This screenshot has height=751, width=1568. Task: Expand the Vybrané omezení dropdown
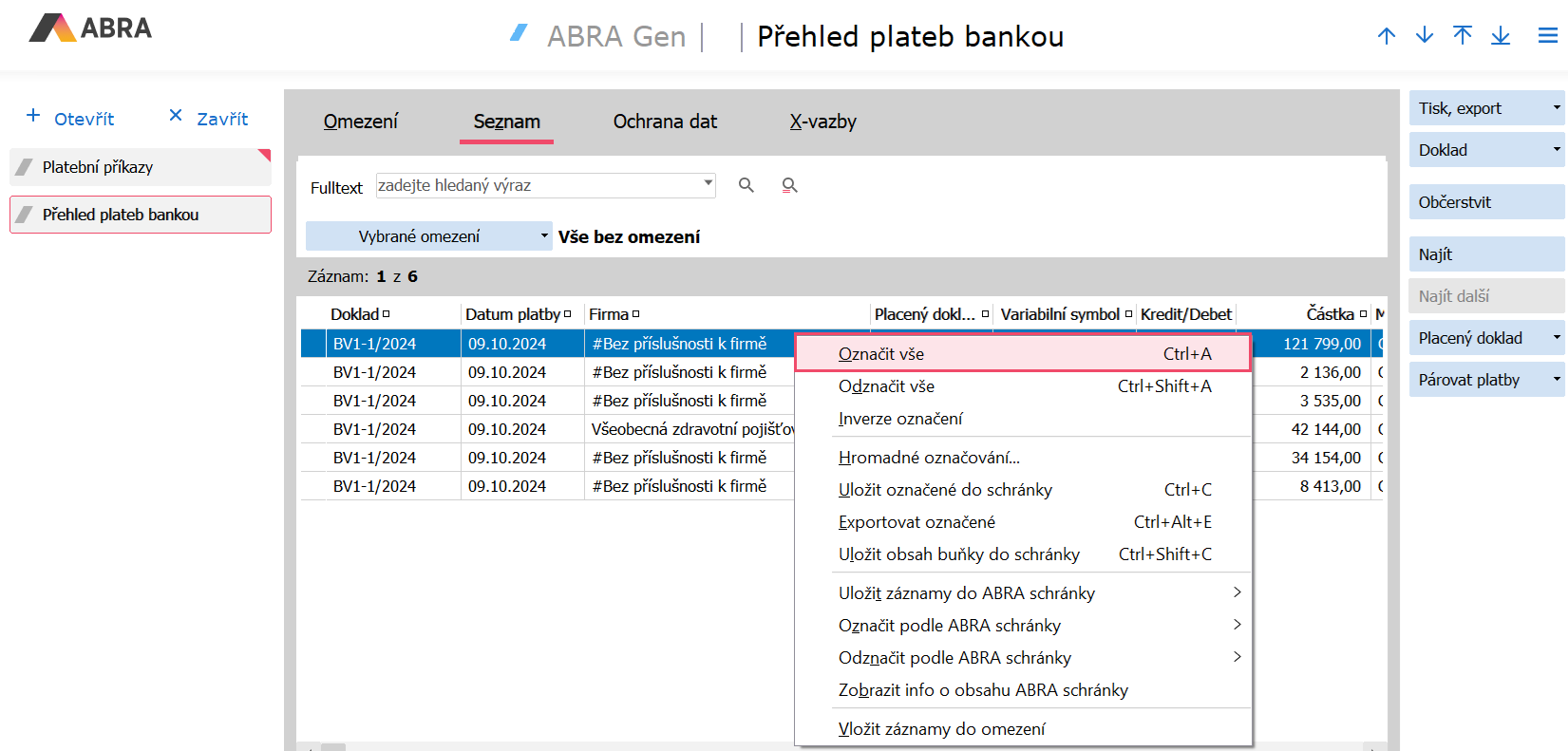544,236
